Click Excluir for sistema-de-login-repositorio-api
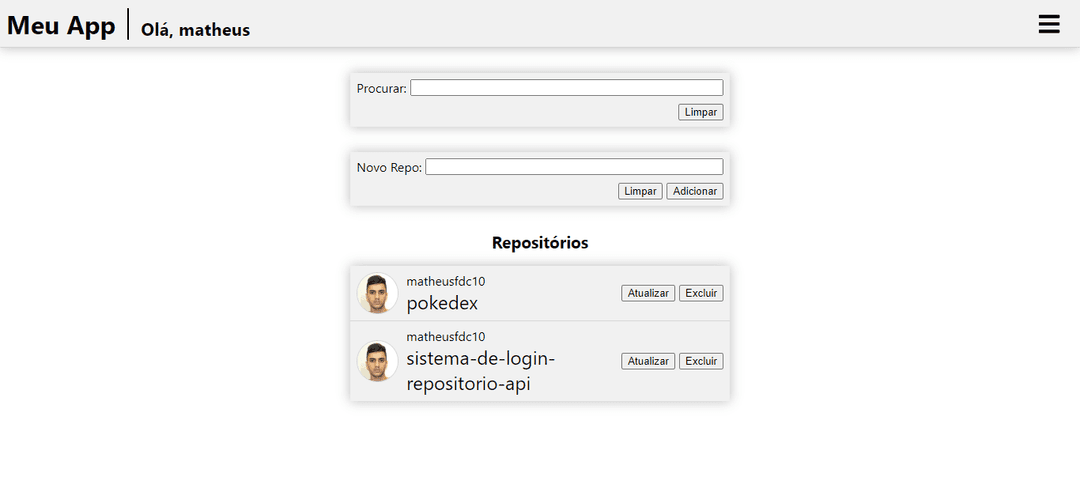Viewport: 1080px width, 493px height. pyautogui.click(x=701, y=361)
